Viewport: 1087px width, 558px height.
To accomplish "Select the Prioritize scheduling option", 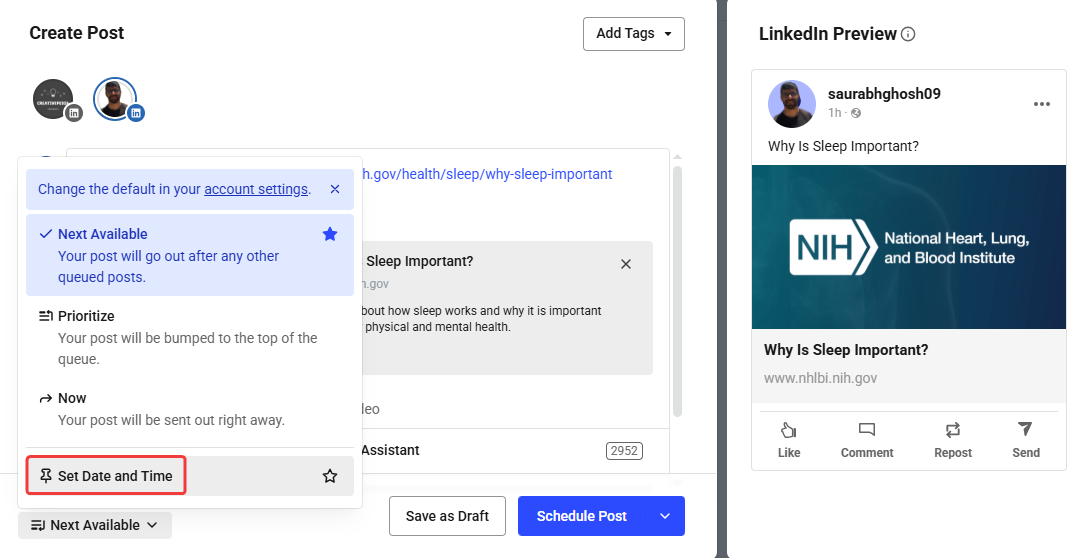I will pos(86,316).
